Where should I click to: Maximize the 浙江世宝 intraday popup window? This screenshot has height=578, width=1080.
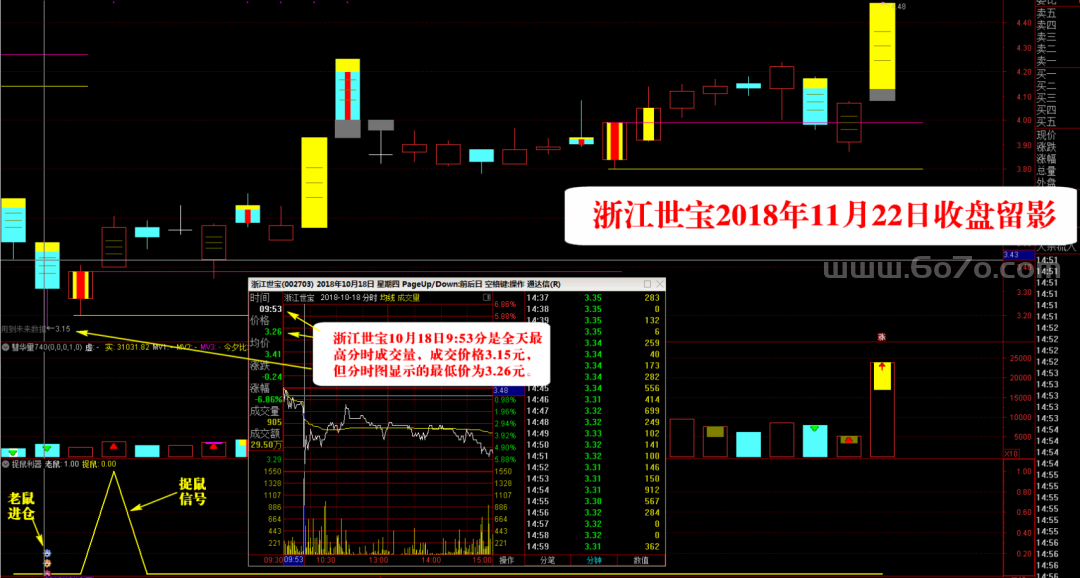(x=647, y=284)
